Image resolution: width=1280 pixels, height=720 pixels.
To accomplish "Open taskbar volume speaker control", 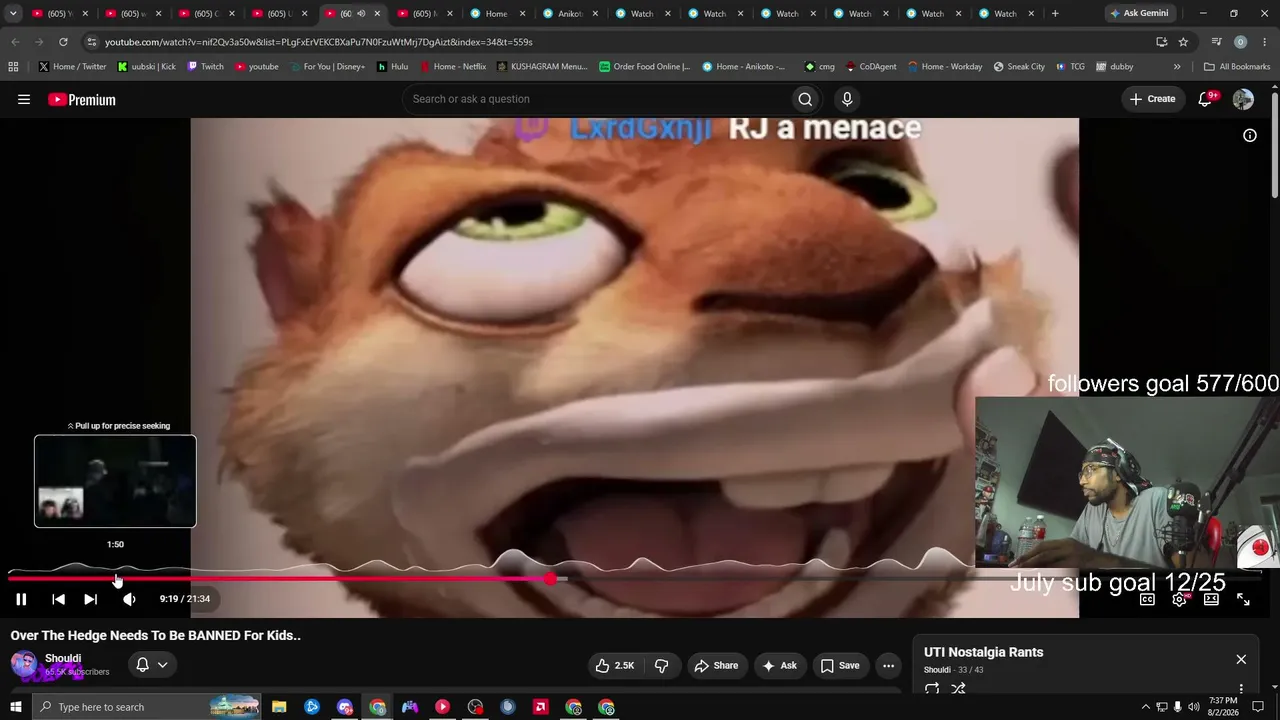I will [x=1193, y=707].
